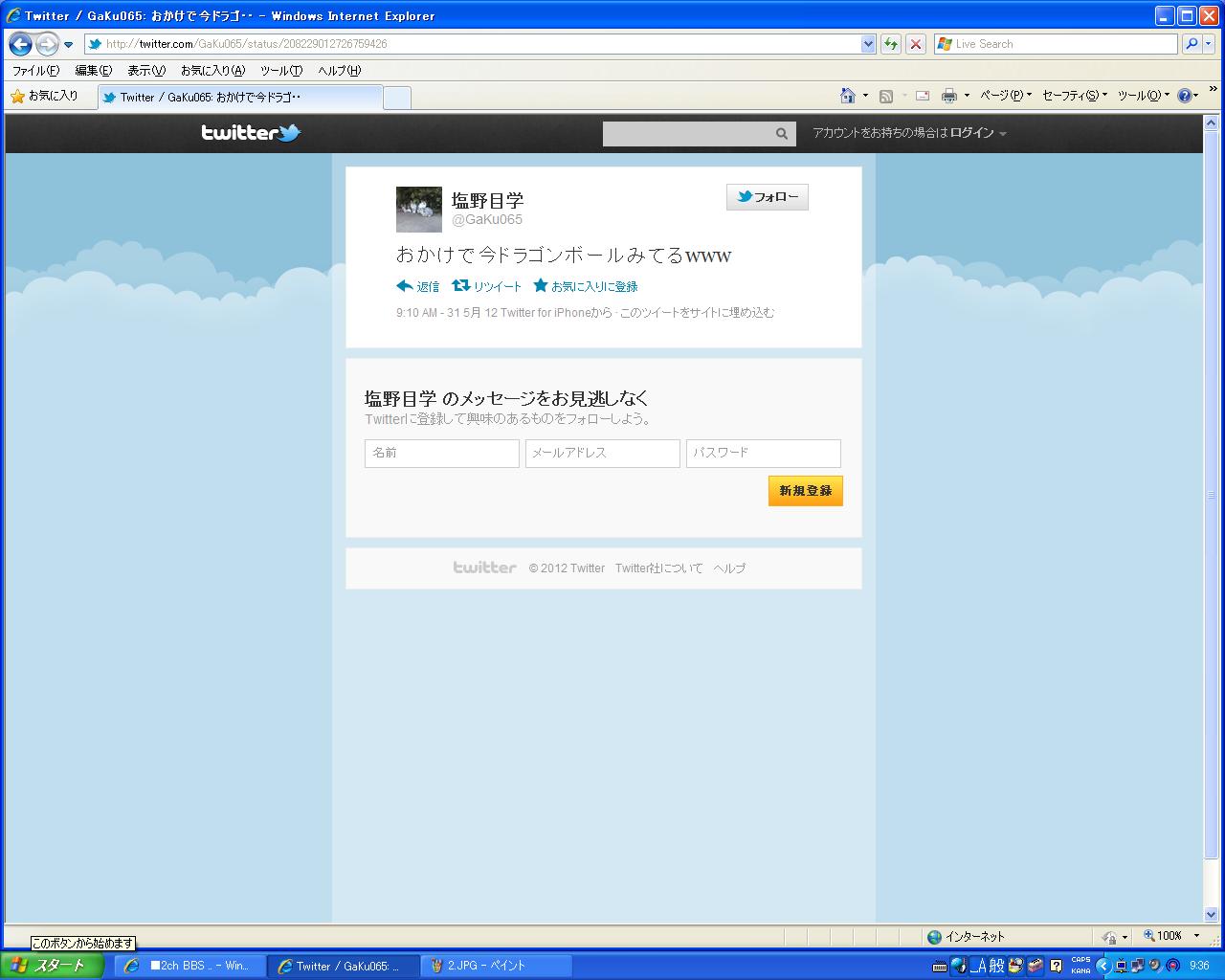Click the メールアドレス email input field
Screen dimensions: 1225x980
click(x=603, y=454)
